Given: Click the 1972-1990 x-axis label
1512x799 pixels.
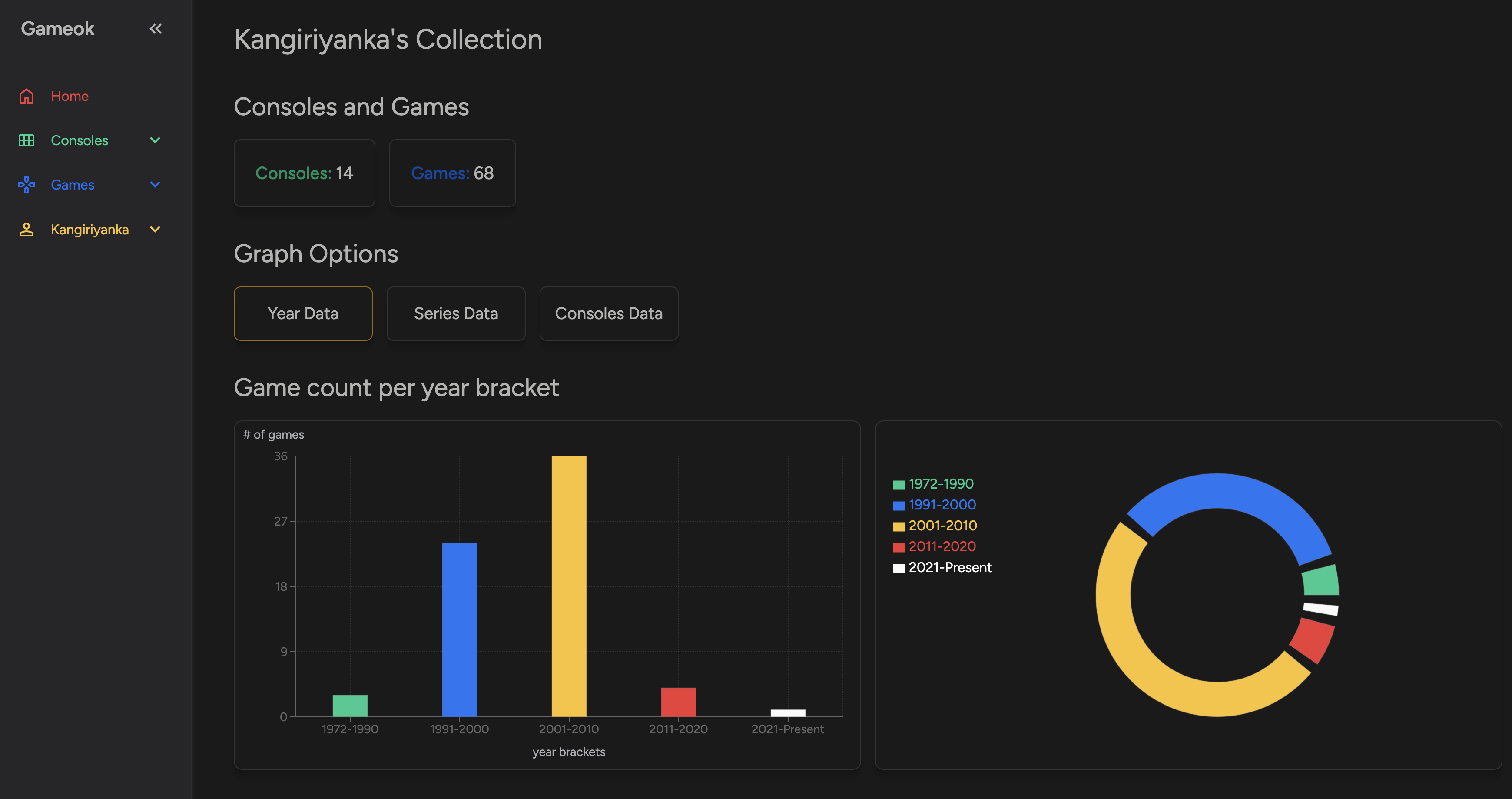Looking at the screenshot, I should [350, 729].
